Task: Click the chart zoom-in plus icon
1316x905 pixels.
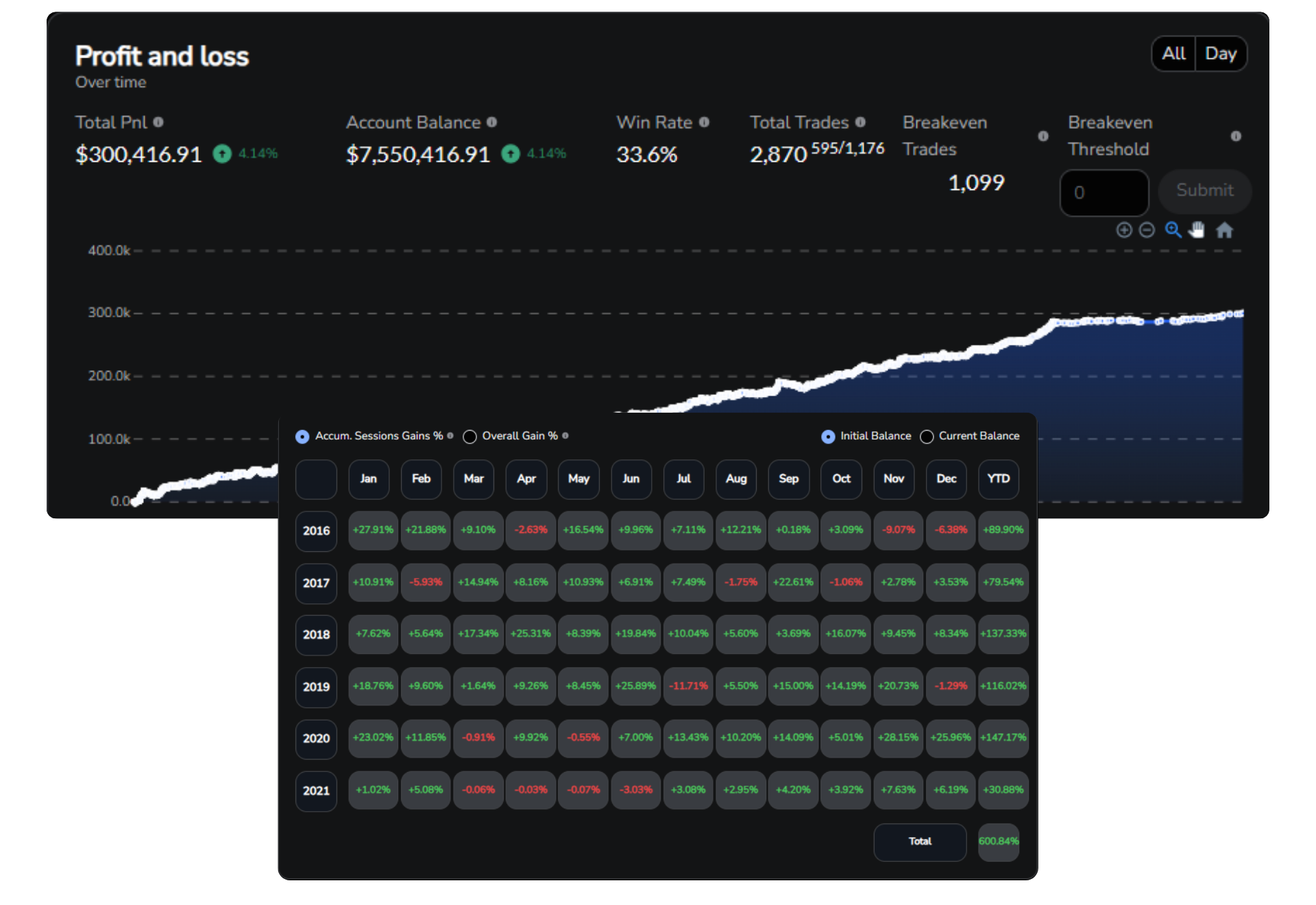Action: pyautogui.click(x=1123, y=230)
